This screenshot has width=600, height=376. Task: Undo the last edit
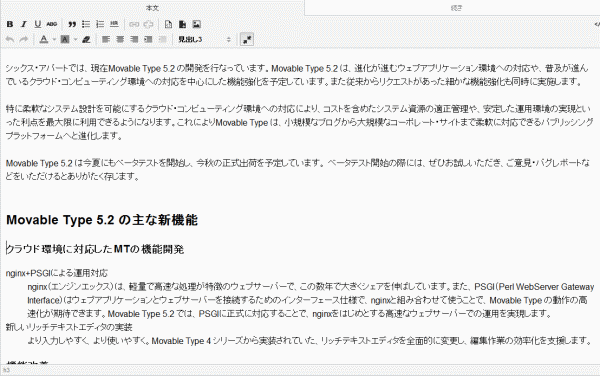pyautogui.click(x=10, y=39)
